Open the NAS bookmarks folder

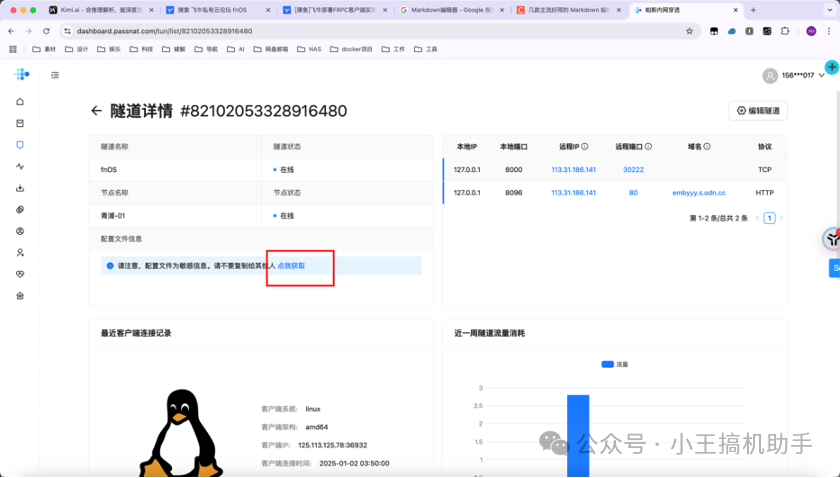(309, 48)
